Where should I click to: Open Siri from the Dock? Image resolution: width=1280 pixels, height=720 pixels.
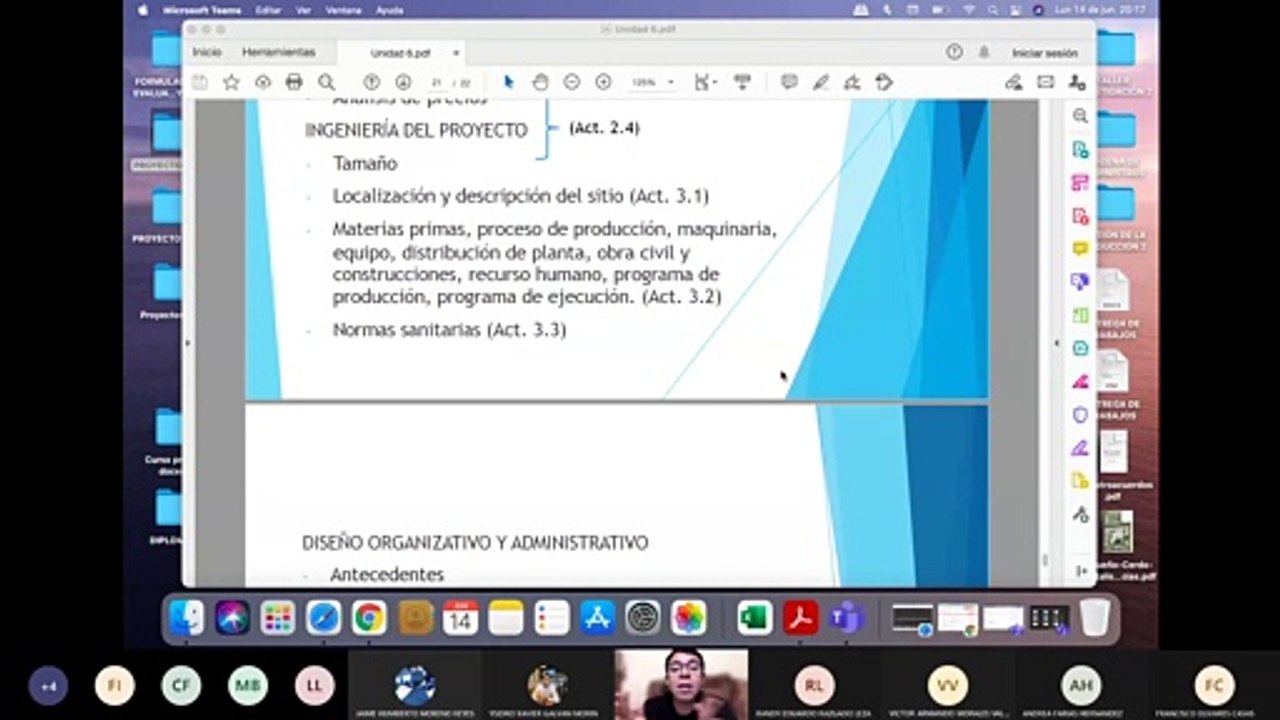click(x=233, y=618)
